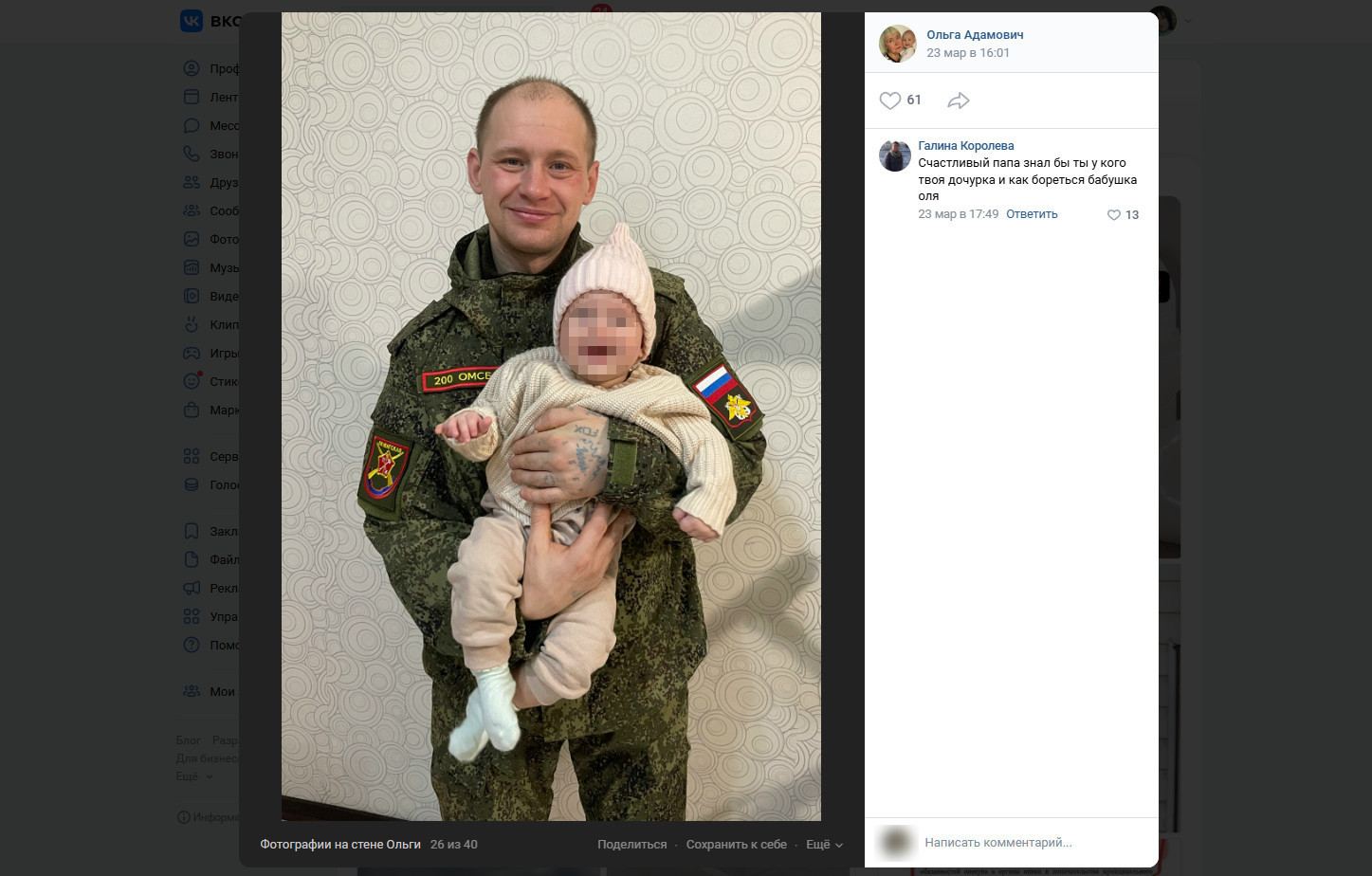
Task: Open the Messages sidebar icon
Action: 192,125
